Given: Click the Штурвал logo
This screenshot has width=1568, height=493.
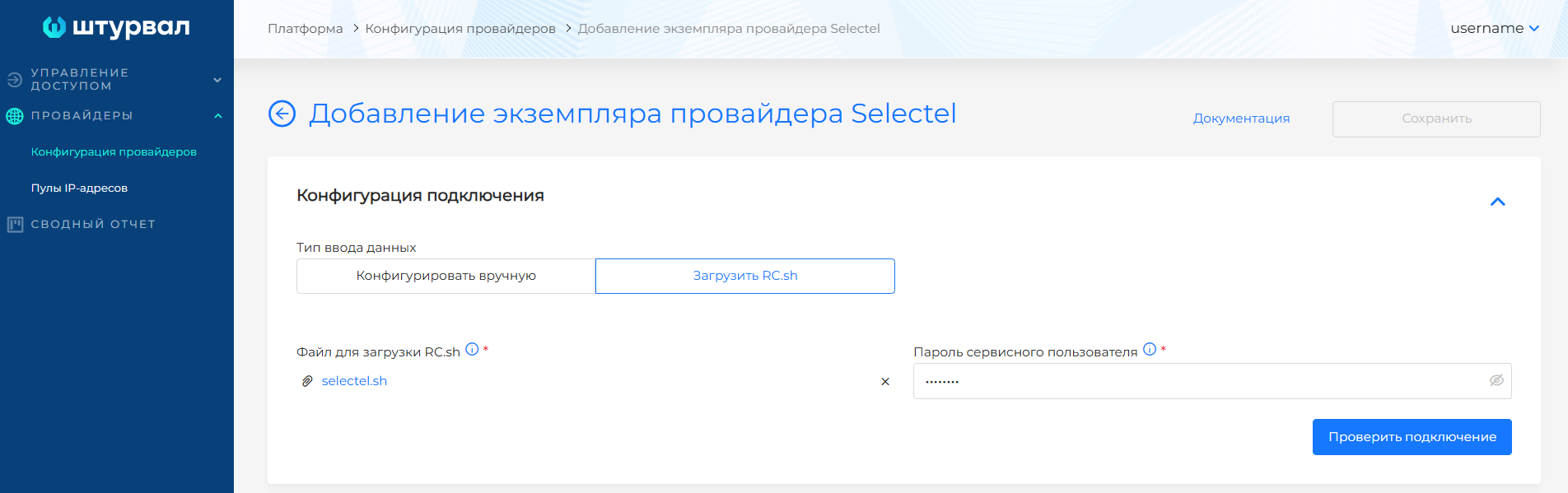Looking at the screenshot, I should tap(116, 27).
